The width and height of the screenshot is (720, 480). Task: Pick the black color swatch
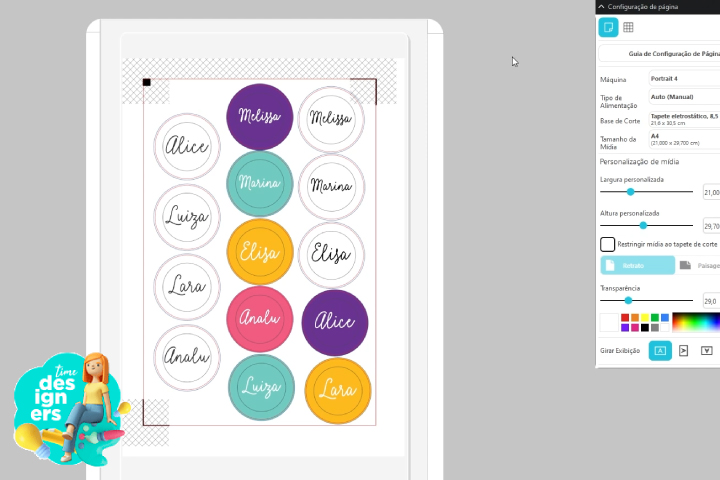(x=644, y=327)
